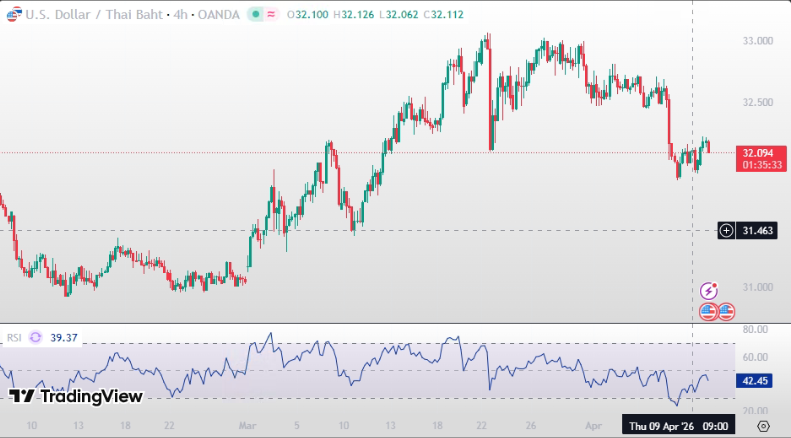Click the plus button beside 31.463

(x=727, y=231)
